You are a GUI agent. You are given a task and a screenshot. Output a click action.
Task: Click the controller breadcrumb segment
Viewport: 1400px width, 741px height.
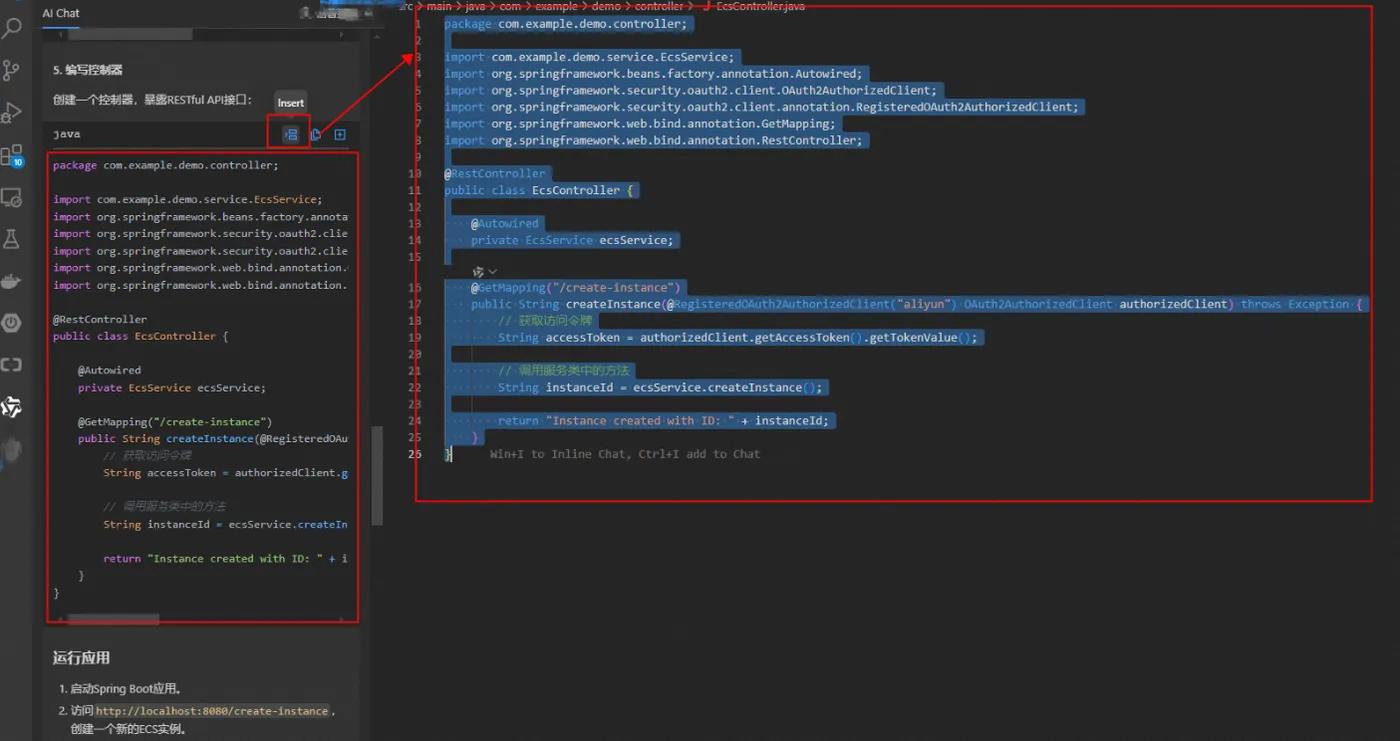coord(659,6)
